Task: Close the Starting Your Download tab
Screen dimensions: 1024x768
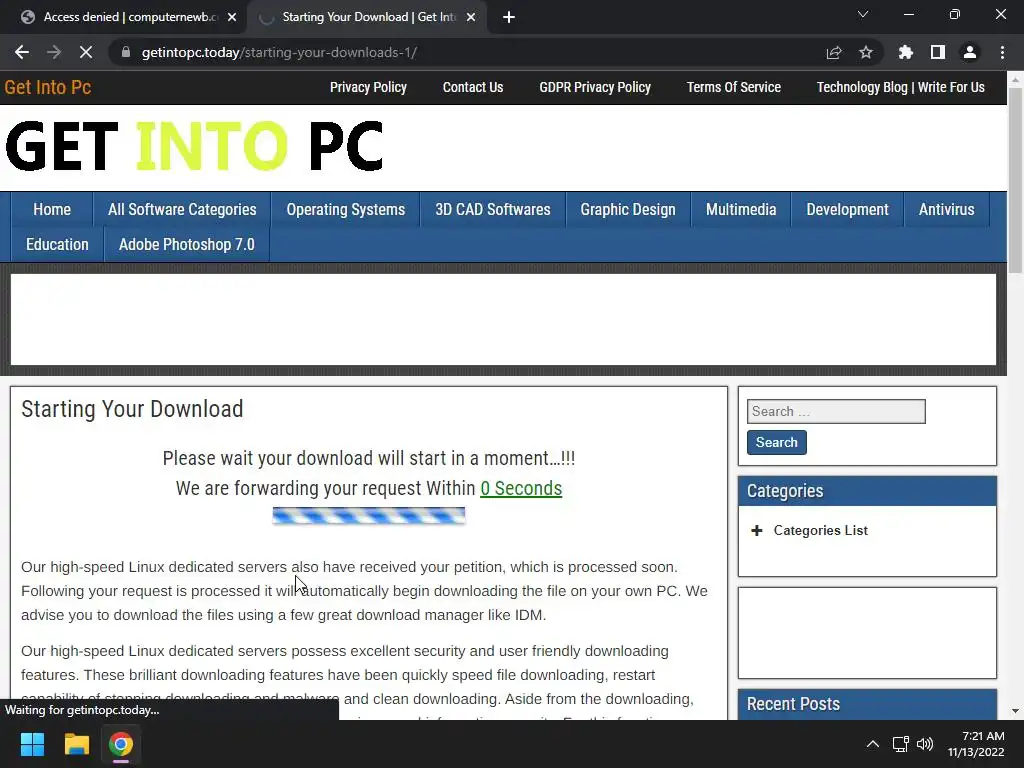Action: [x=471, y=17]
